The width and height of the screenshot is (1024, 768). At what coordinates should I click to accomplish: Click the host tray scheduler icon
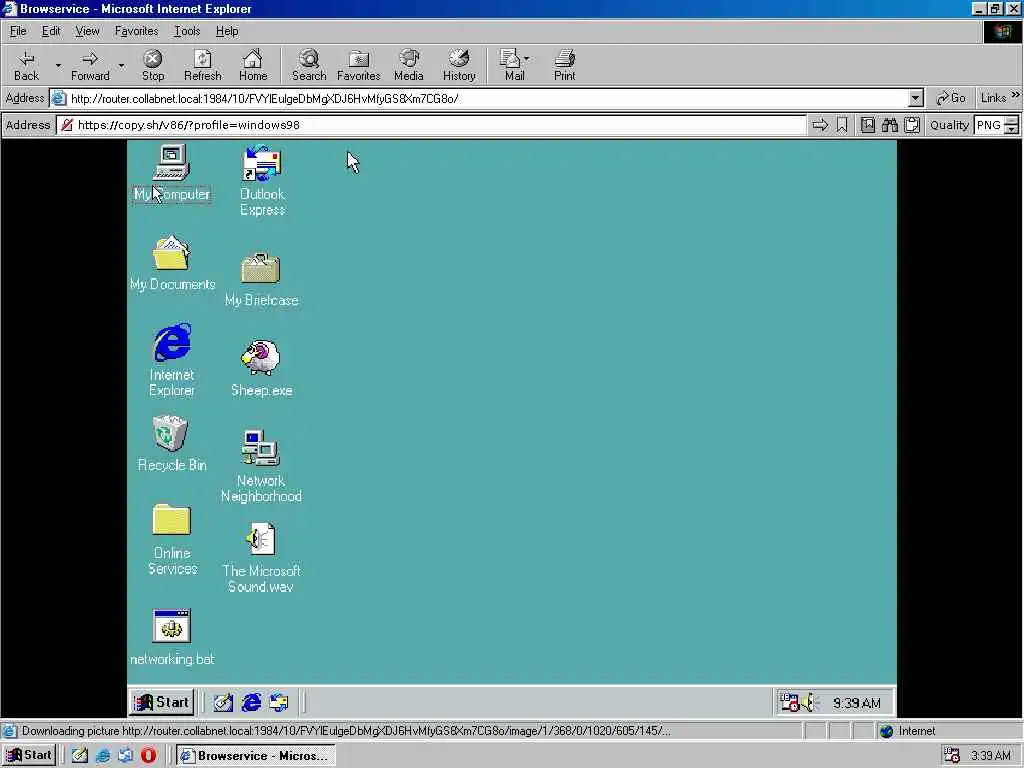pyautogui.click(x=952, y=756)
